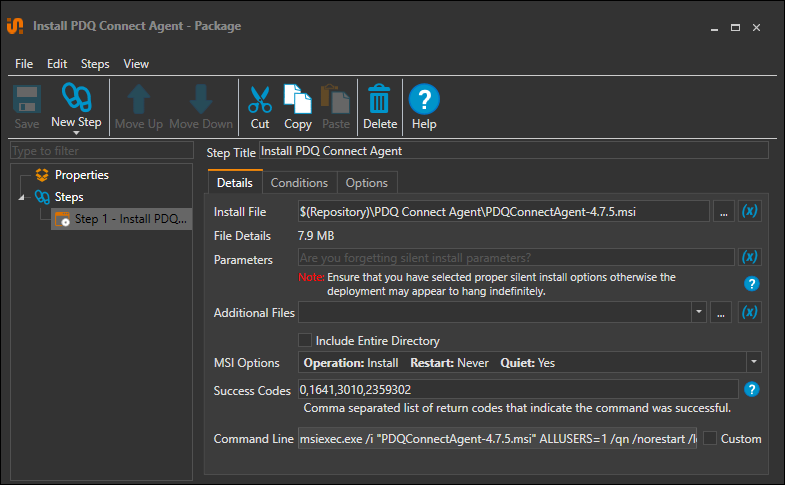Browse for Additional Files
Screen dimensions: 785x485
point(720,312)
